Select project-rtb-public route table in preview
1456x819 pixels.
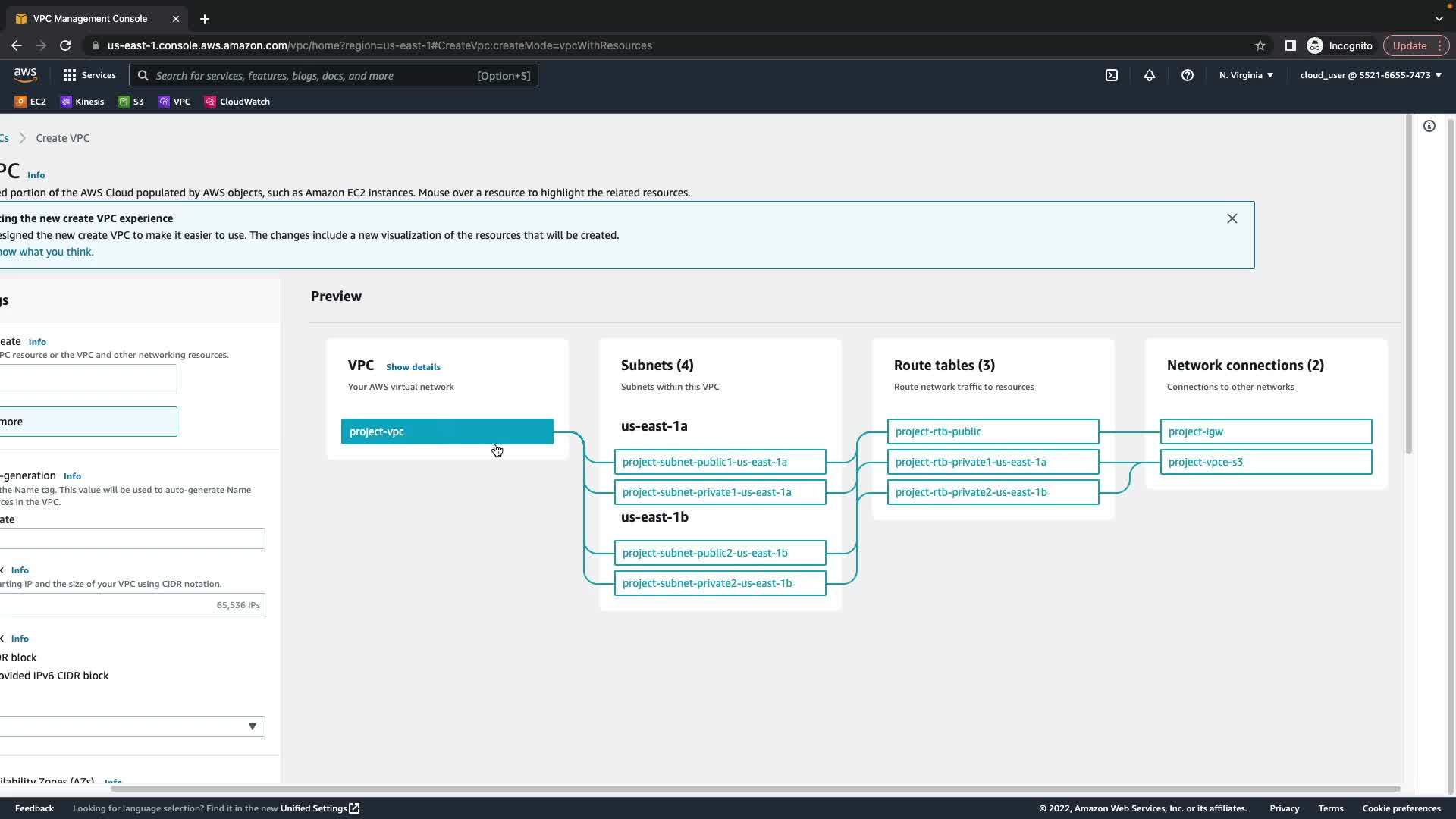tap(992, 431)
